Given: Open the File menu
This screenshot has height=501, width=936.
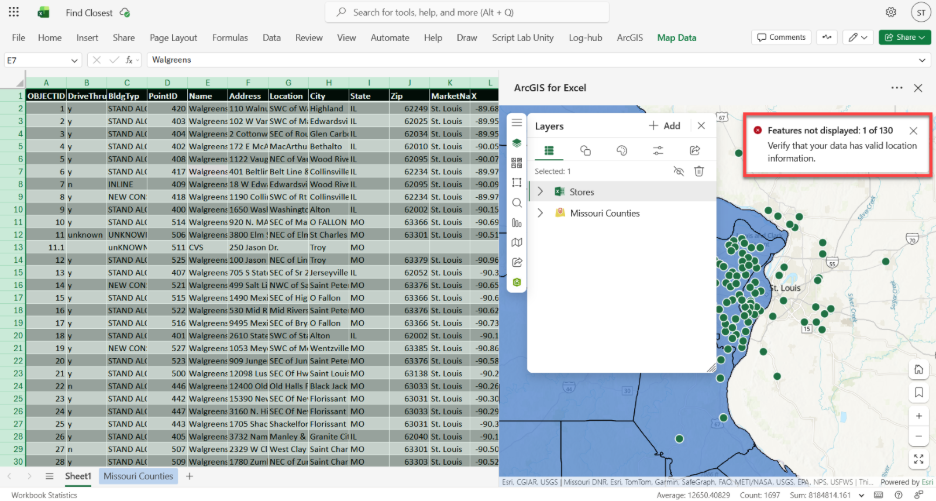Looking at the screenshot, I should point(19,38).
